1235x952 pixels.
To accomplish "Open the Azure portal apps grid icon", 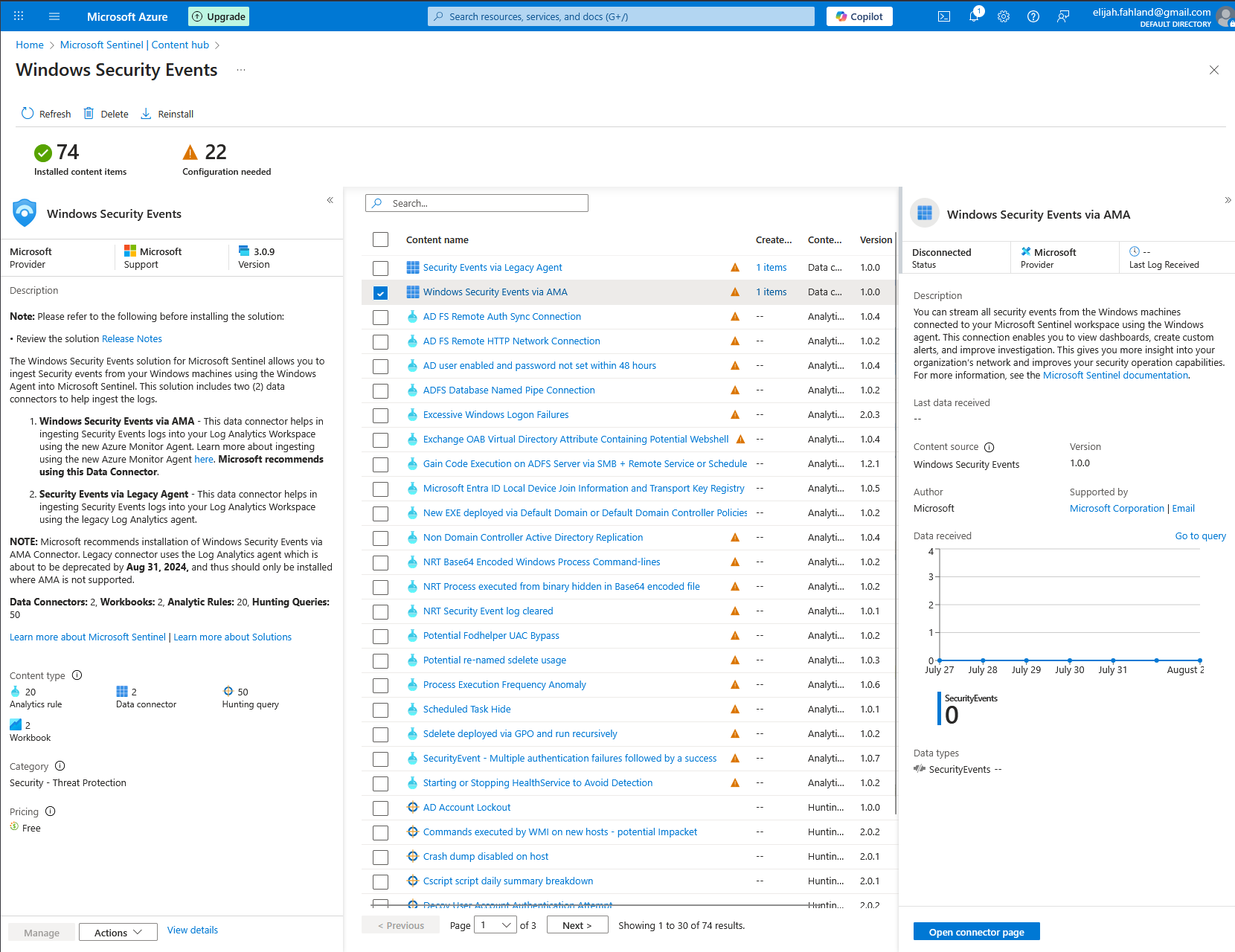I will click(19, 16).
